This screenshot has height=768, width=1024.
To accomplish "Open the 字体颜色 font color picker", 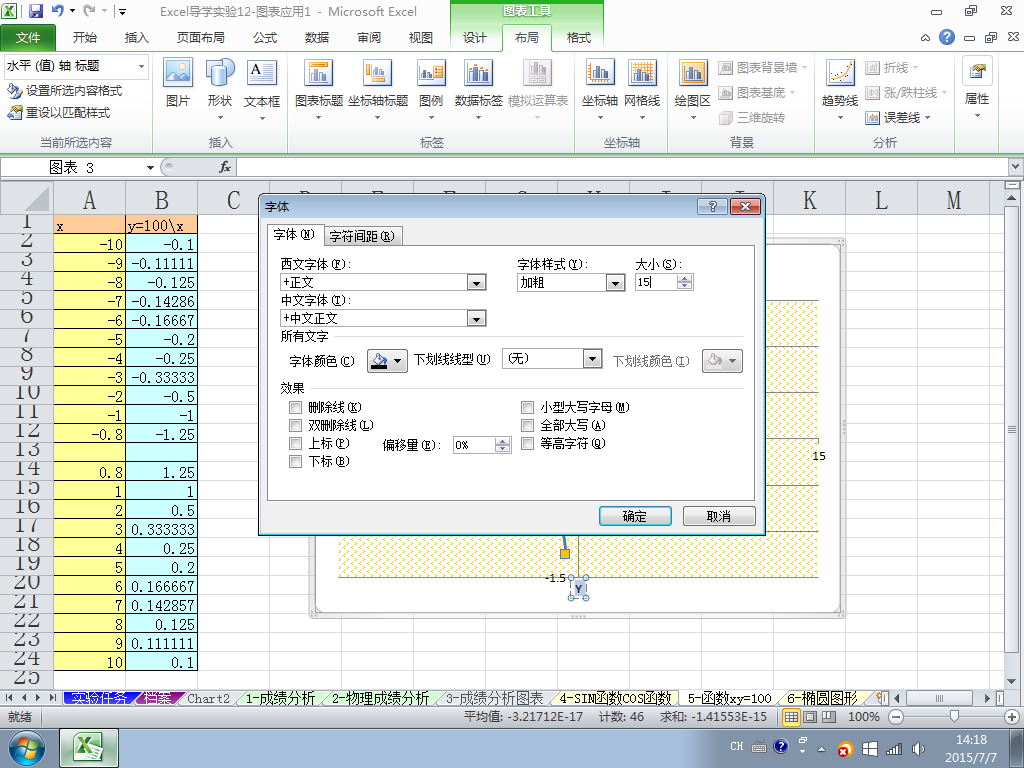I will tap(387, 360).
